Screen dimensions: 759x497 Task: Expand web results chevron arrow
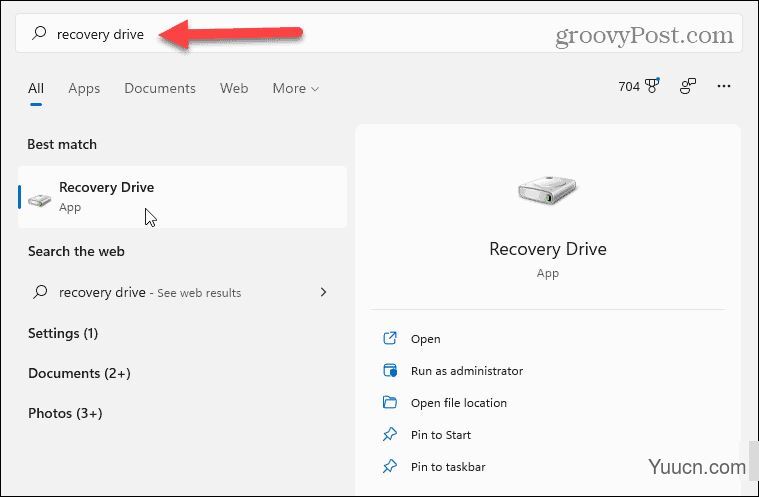[323, 292]
